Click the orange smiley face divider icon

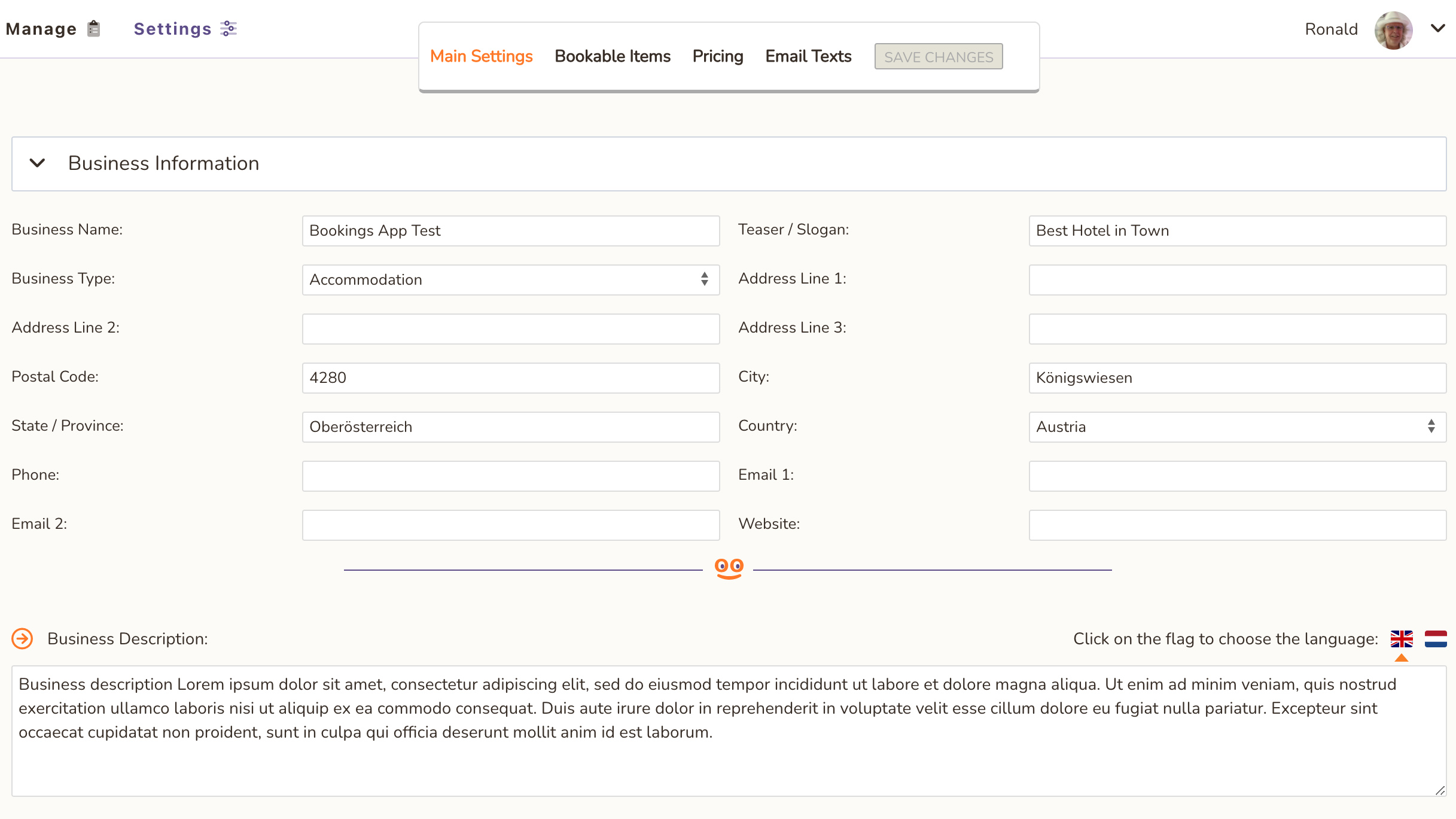coord(729,568)
